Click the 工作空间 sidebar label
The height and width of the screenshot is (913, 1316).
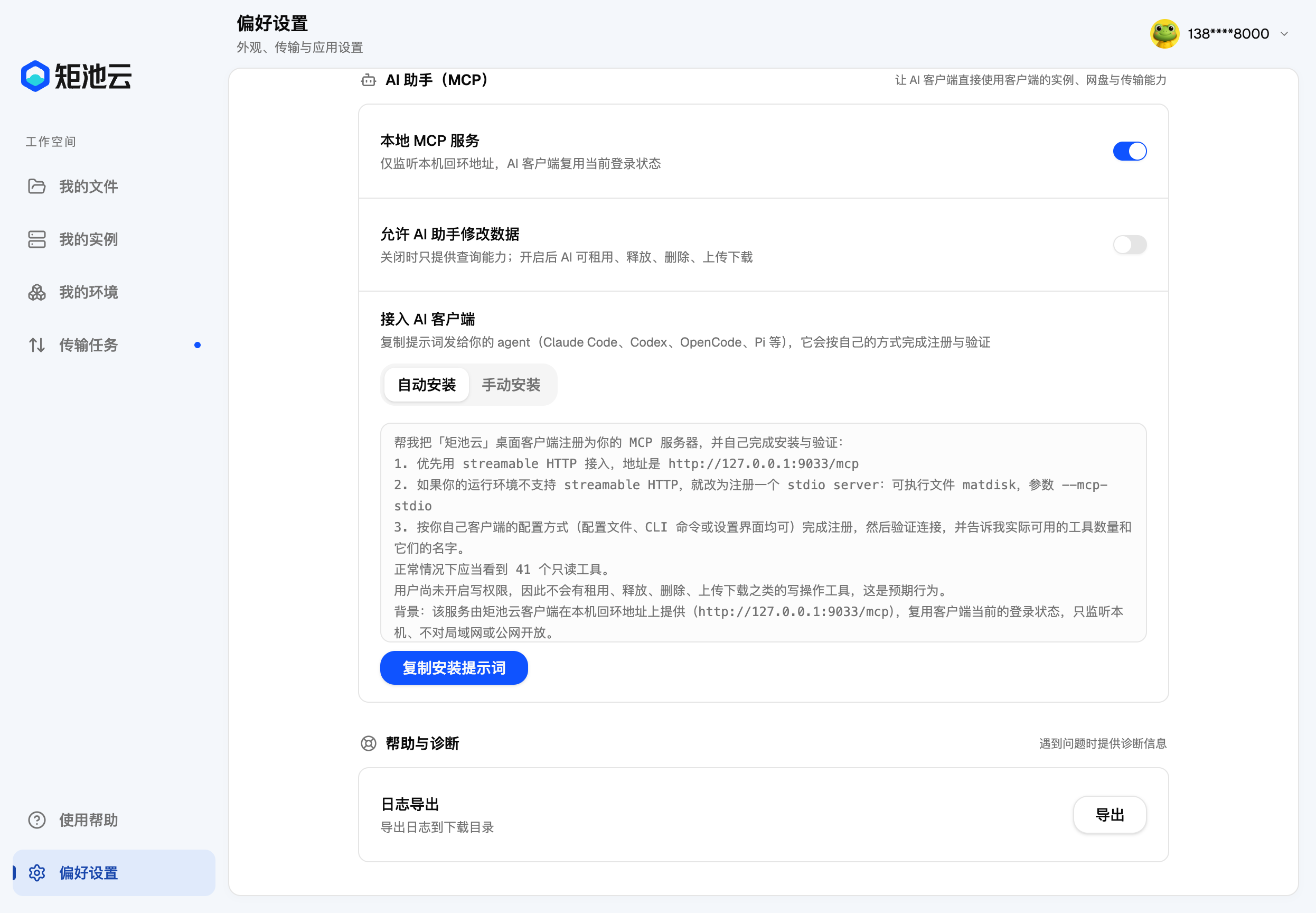[x=50, y=141]
